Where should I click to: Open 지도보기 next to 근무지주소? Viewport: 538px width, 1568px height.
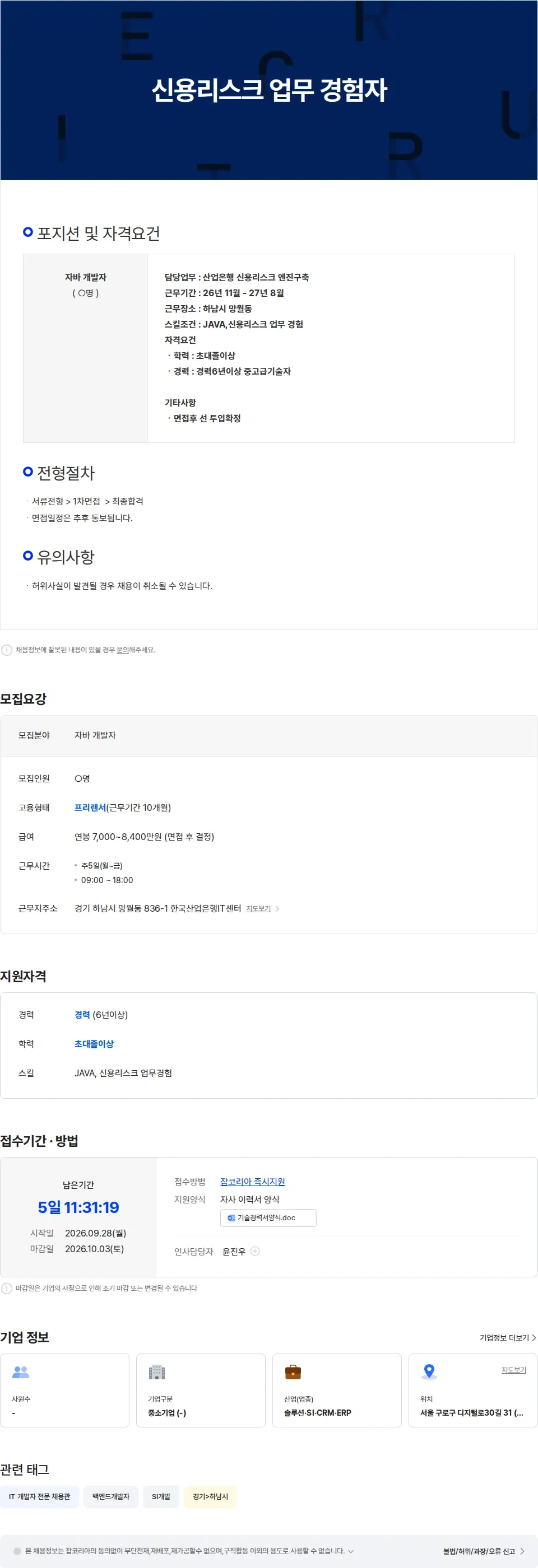click(258, 909)
